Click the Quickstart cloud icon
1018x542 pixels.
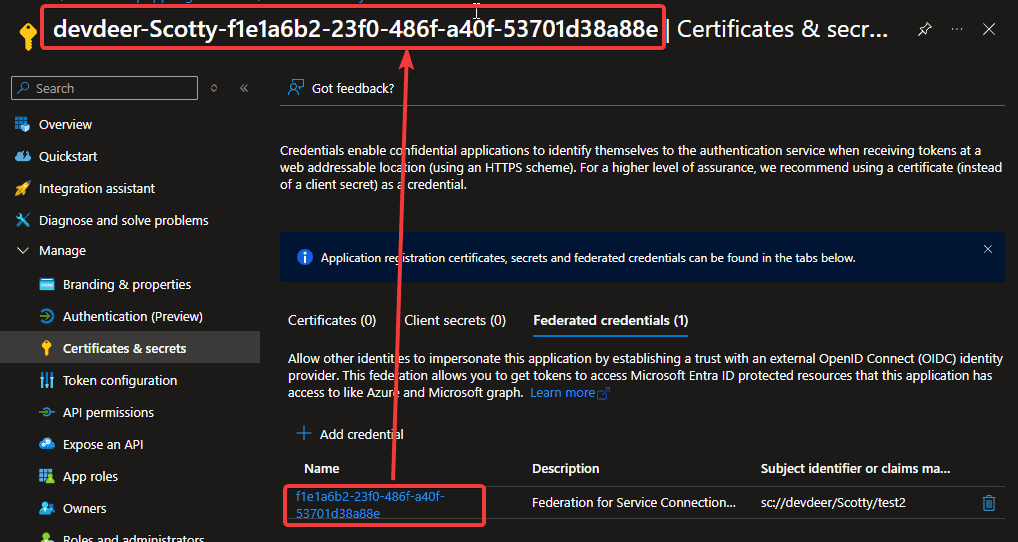(23, 156)
